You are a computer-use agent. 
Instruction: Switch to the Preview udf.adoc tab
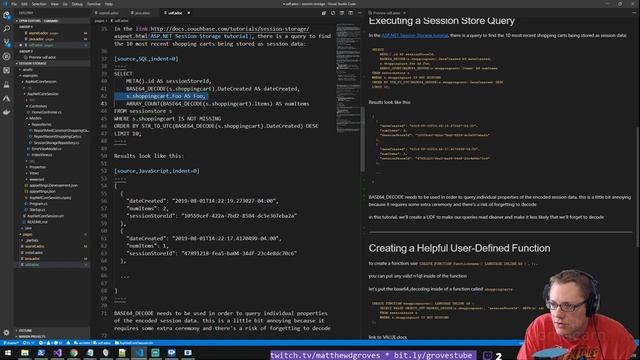click(x=386, y=13)
